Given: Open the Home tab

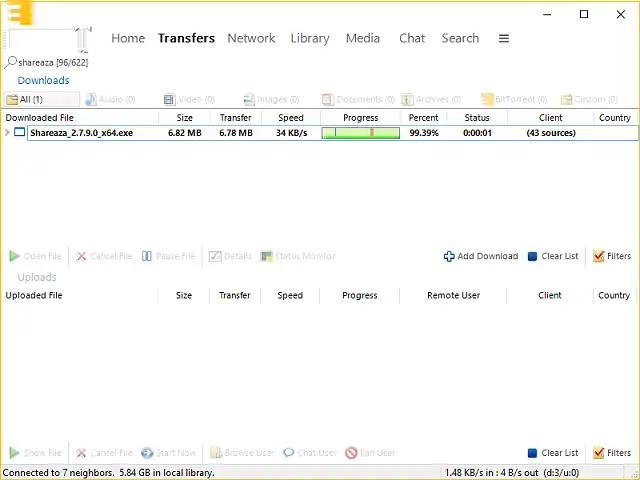Looking at the screenshot, I should coord(128,38).
